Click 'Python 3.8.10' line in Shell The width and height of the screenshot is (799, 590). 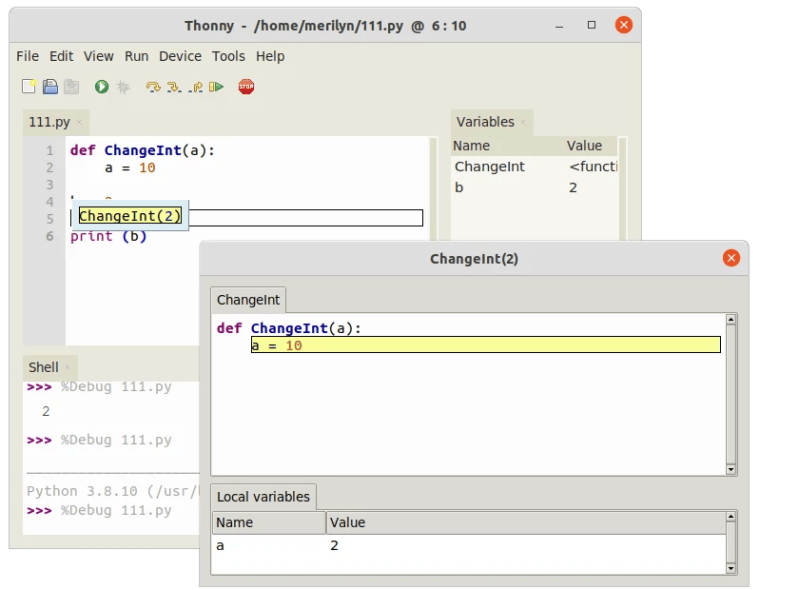coord(112,491)
